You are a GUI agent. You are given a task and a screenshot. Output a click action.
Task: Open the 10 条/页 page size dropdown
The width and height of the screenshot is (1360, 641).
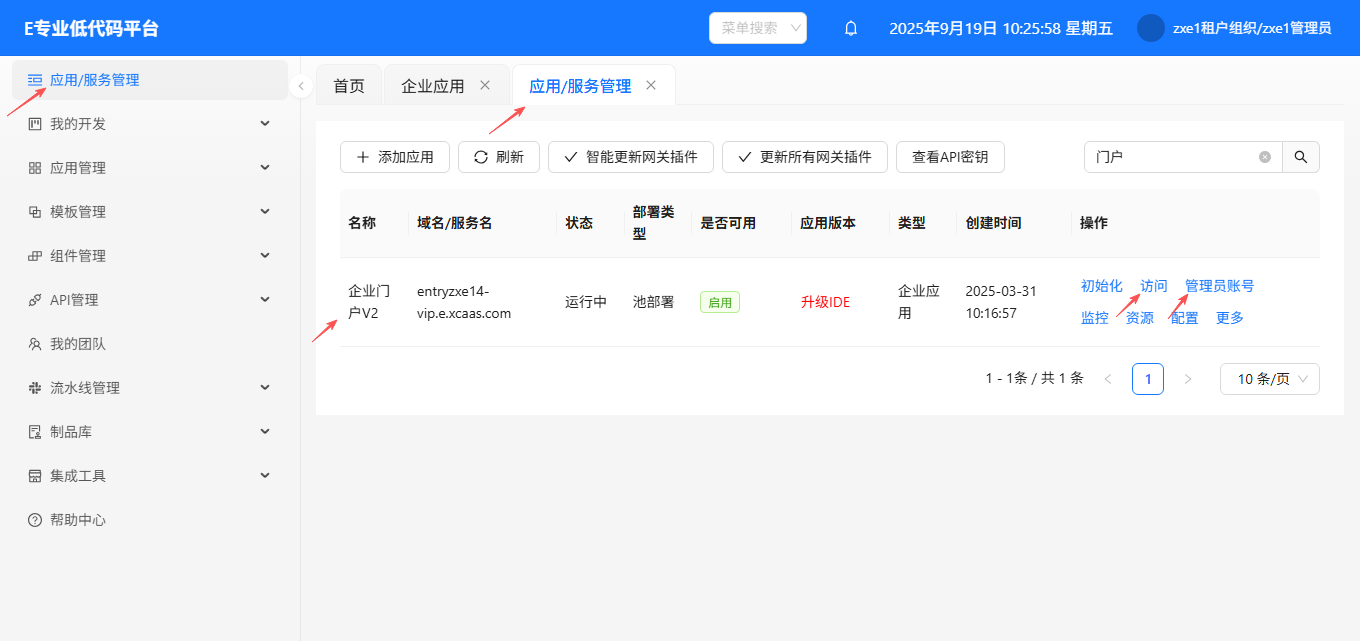1269,379
